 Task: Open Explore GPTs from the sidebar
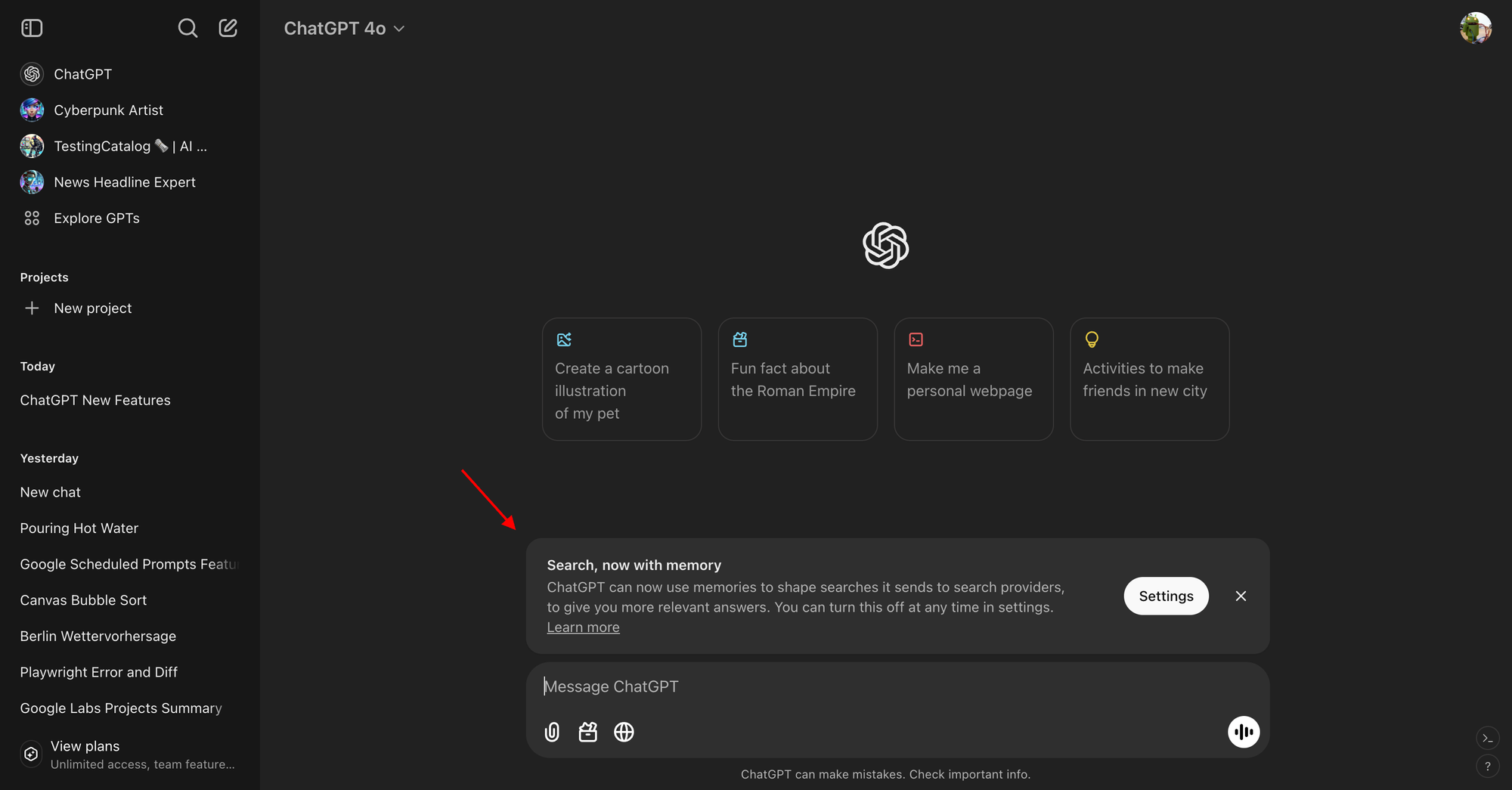(x=96, y=218)
